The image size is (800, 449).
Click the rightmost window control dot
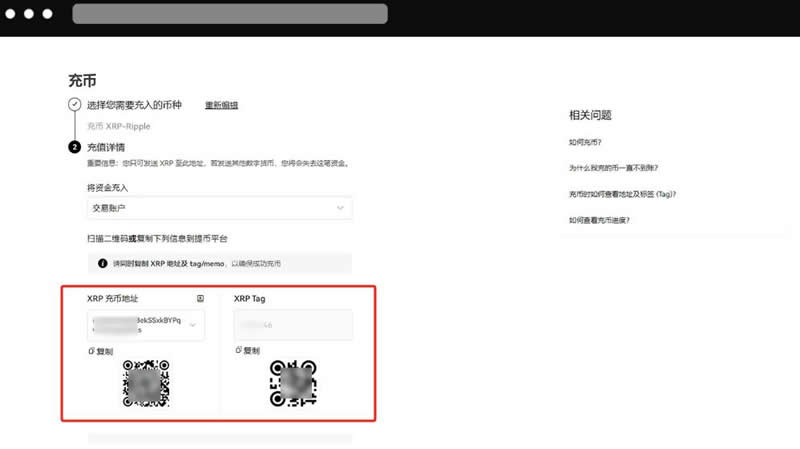tap(48, 15)
